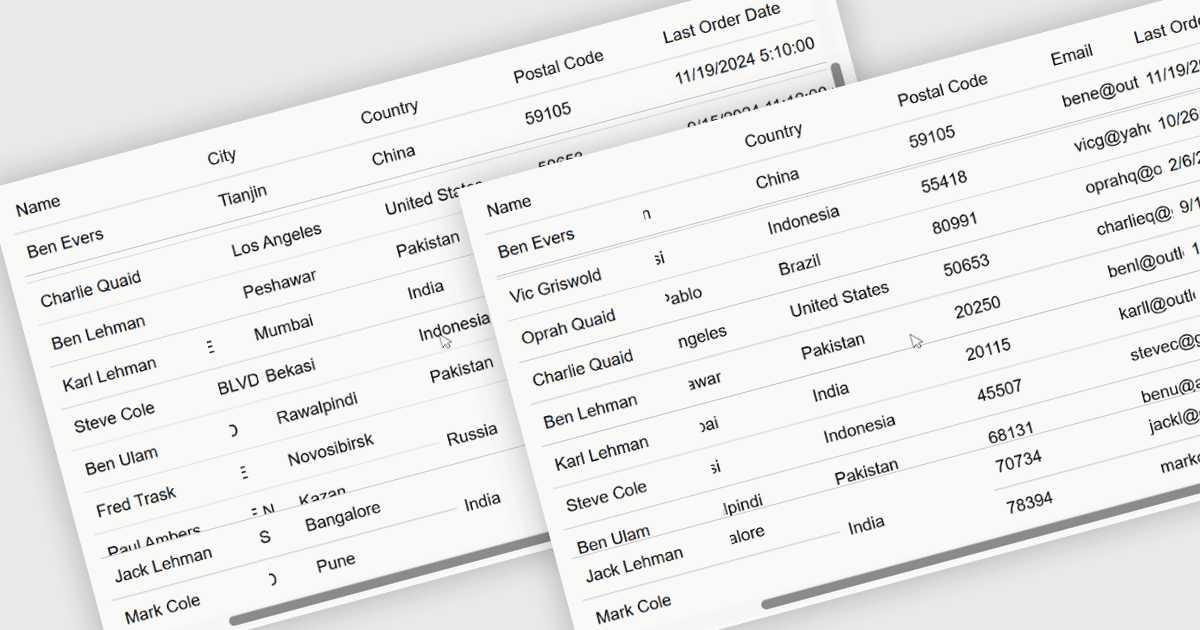Select Mumbai cell in left grid
The width and height of the screenshot is (1200, 630).
point(283,327)
